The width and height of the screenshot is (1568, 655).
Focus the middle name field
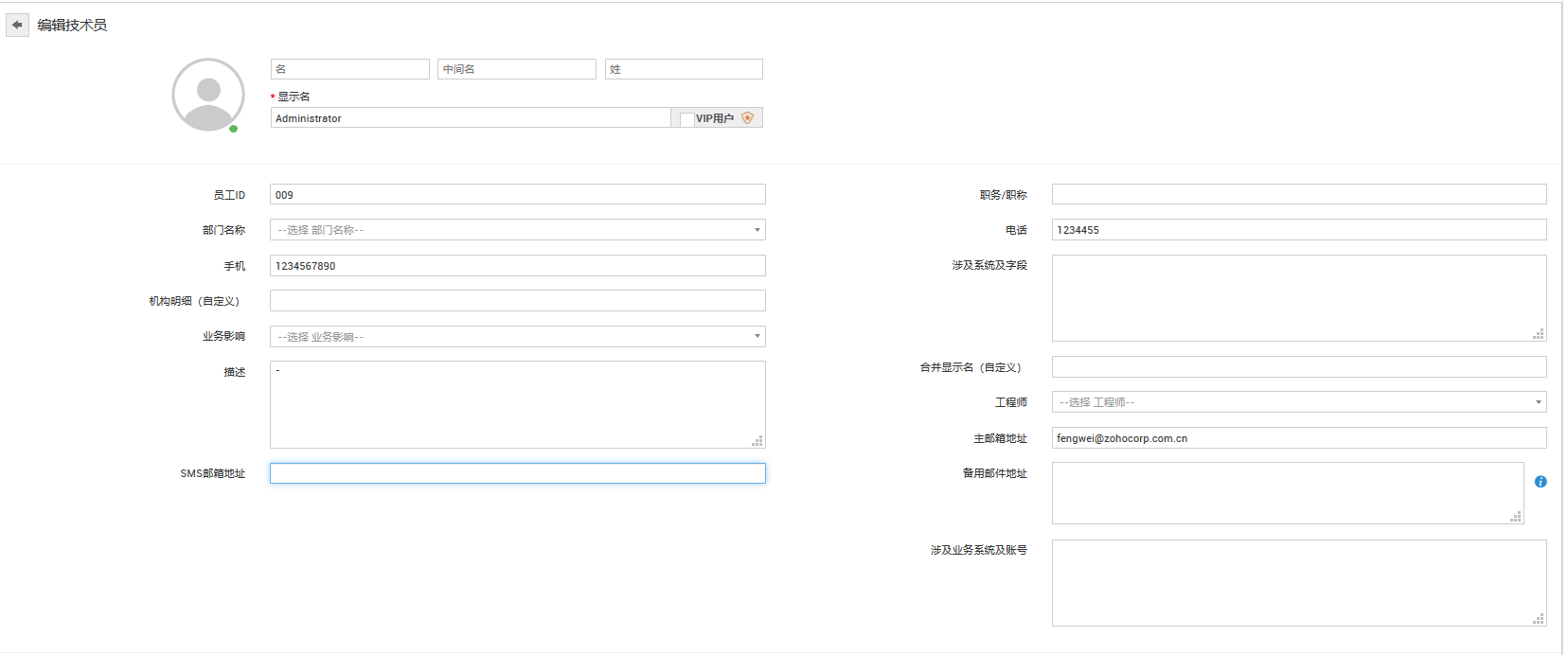click(x=516, y=69)
